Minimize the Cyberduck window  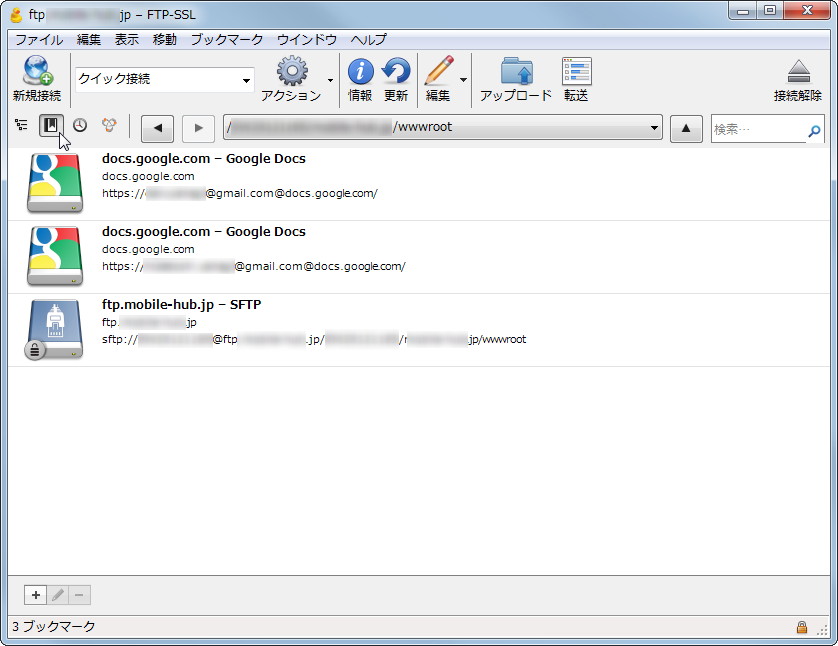[742, 10]
